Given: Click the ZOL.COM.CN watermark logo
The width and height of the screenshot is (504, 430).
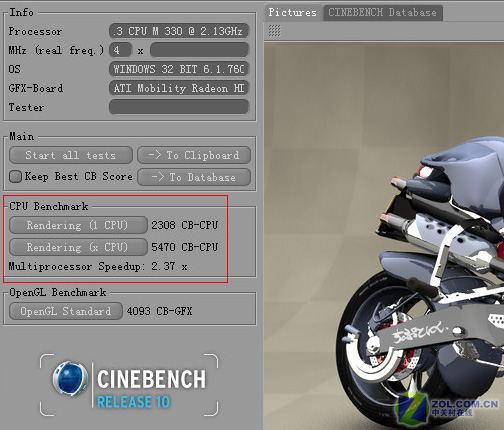Looking at the screenshot, I should pos(446,408).
